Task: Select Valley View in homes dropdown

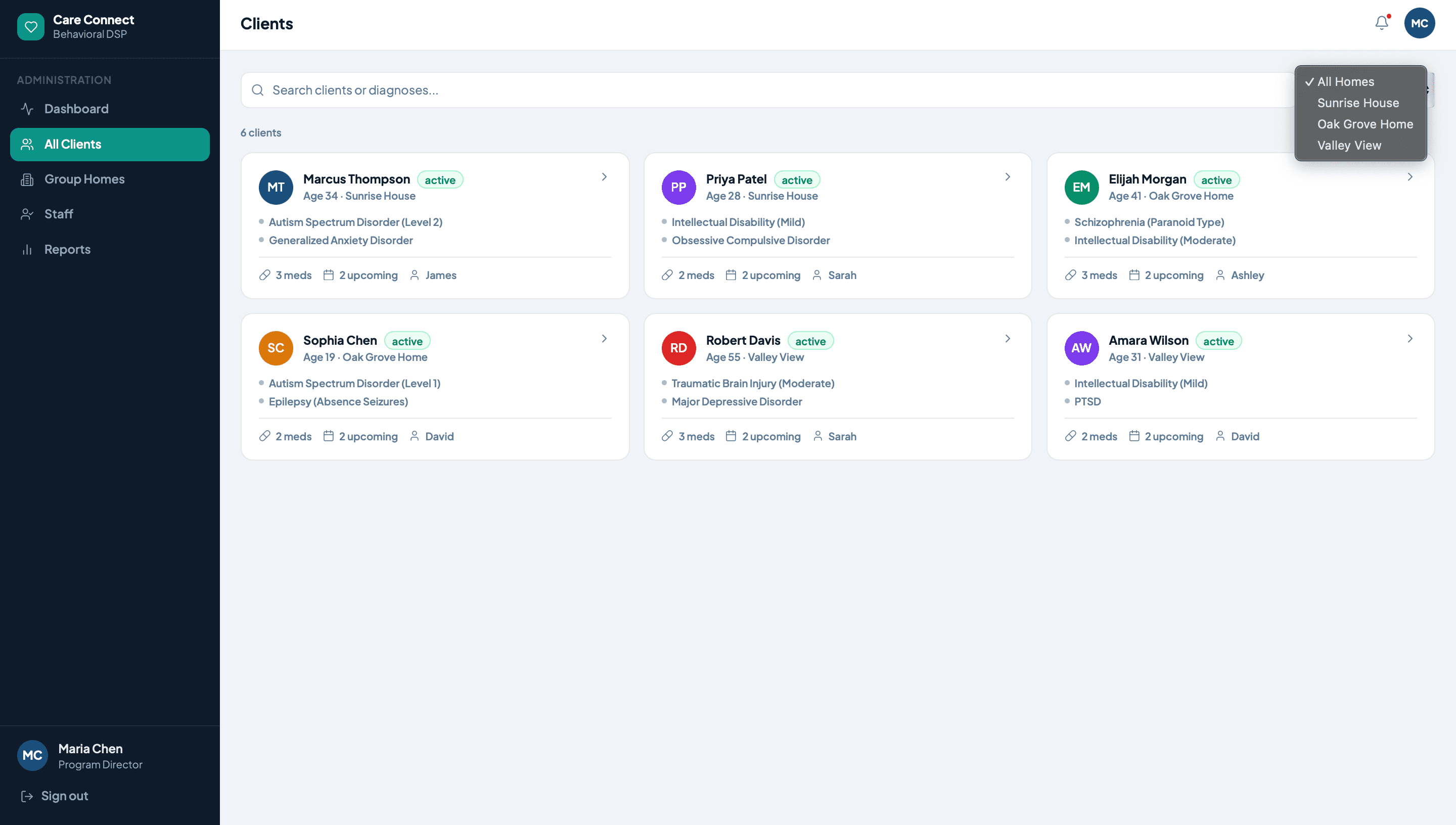Action: click(x=1361, y=146)
